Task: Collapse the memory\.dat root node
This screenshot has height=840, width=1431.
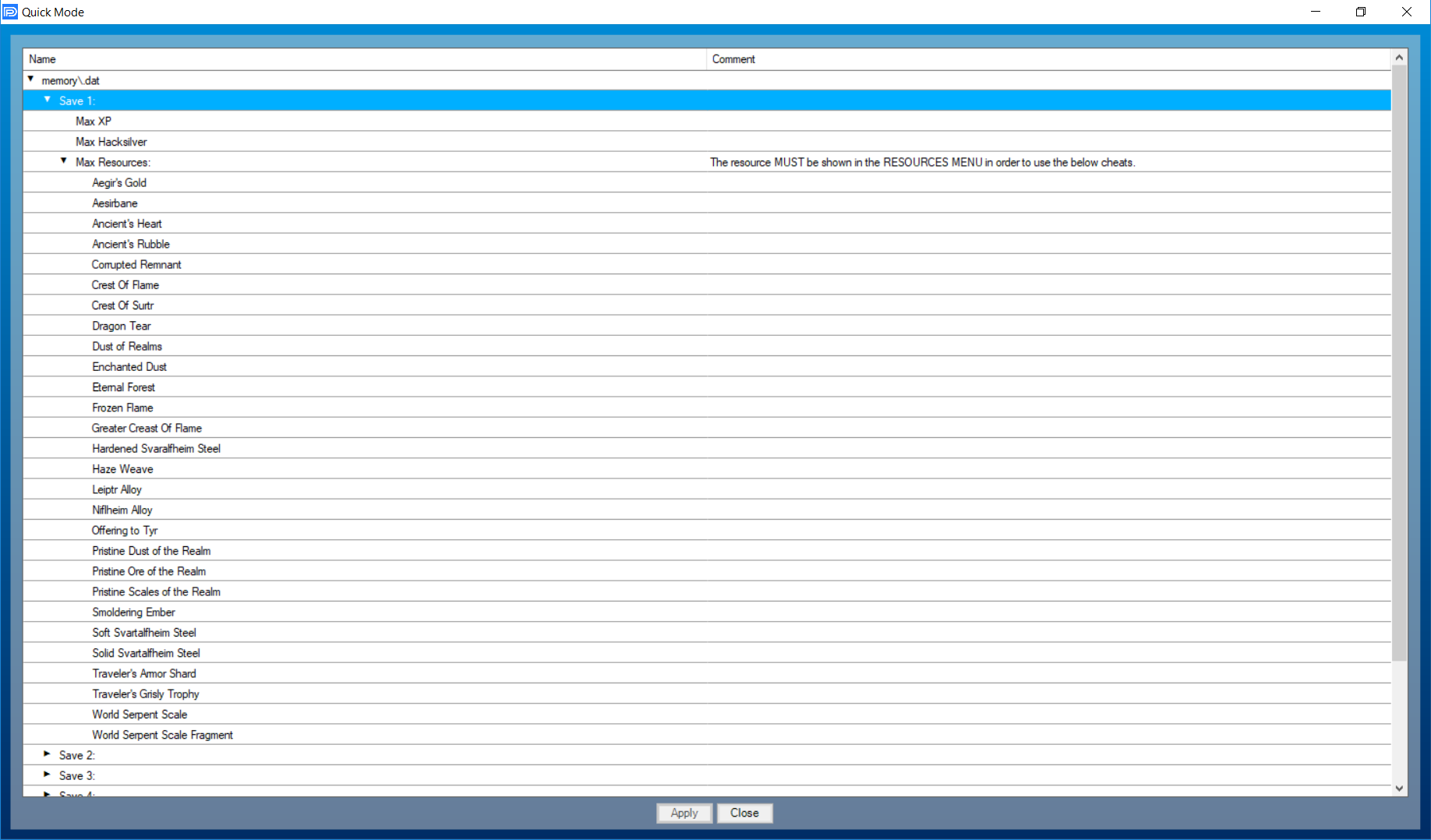Action: (x=30, y=79)
